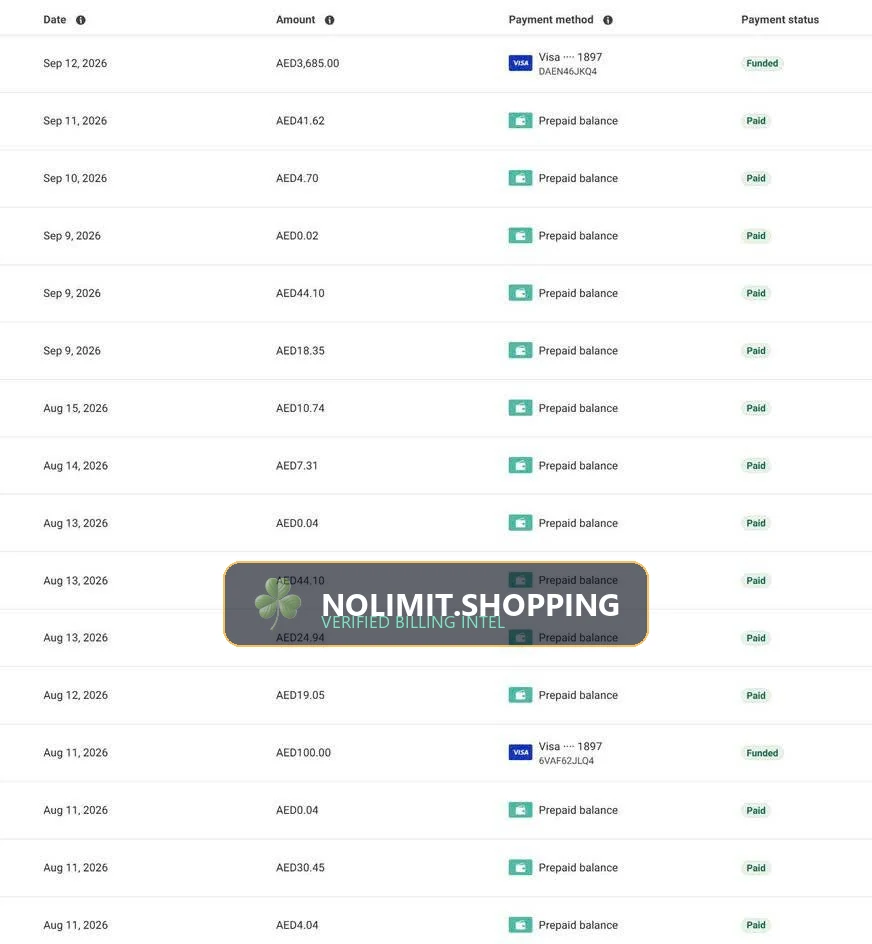Click the NOLIMIT.SHOPPING banner text

[x=470, y=604]
